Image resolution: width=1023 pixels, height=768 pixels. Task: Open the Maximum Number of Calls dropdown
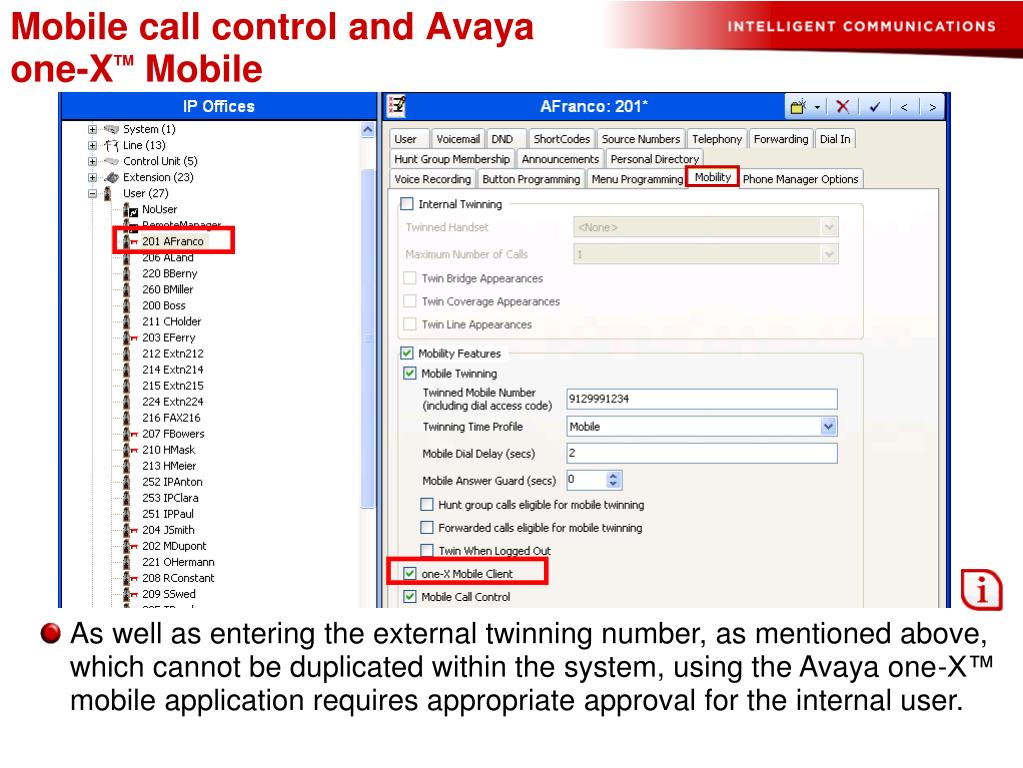(829, 254)
